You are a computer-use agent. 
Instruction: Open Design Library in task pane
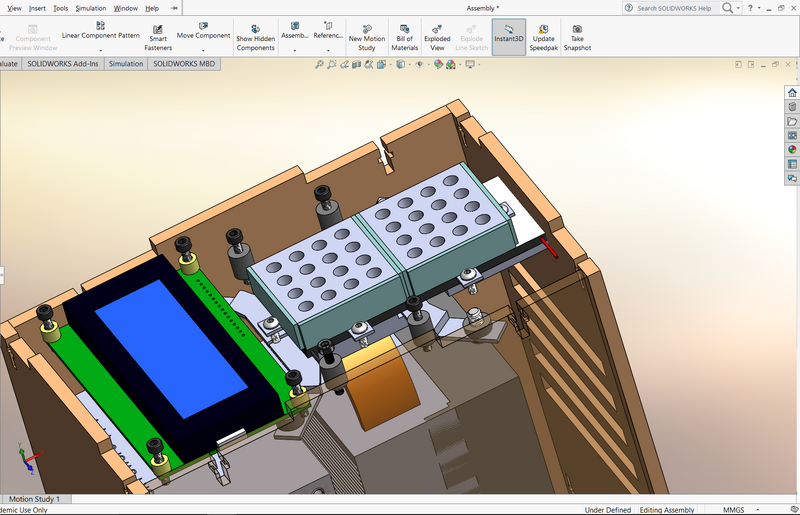click(792, 107)
